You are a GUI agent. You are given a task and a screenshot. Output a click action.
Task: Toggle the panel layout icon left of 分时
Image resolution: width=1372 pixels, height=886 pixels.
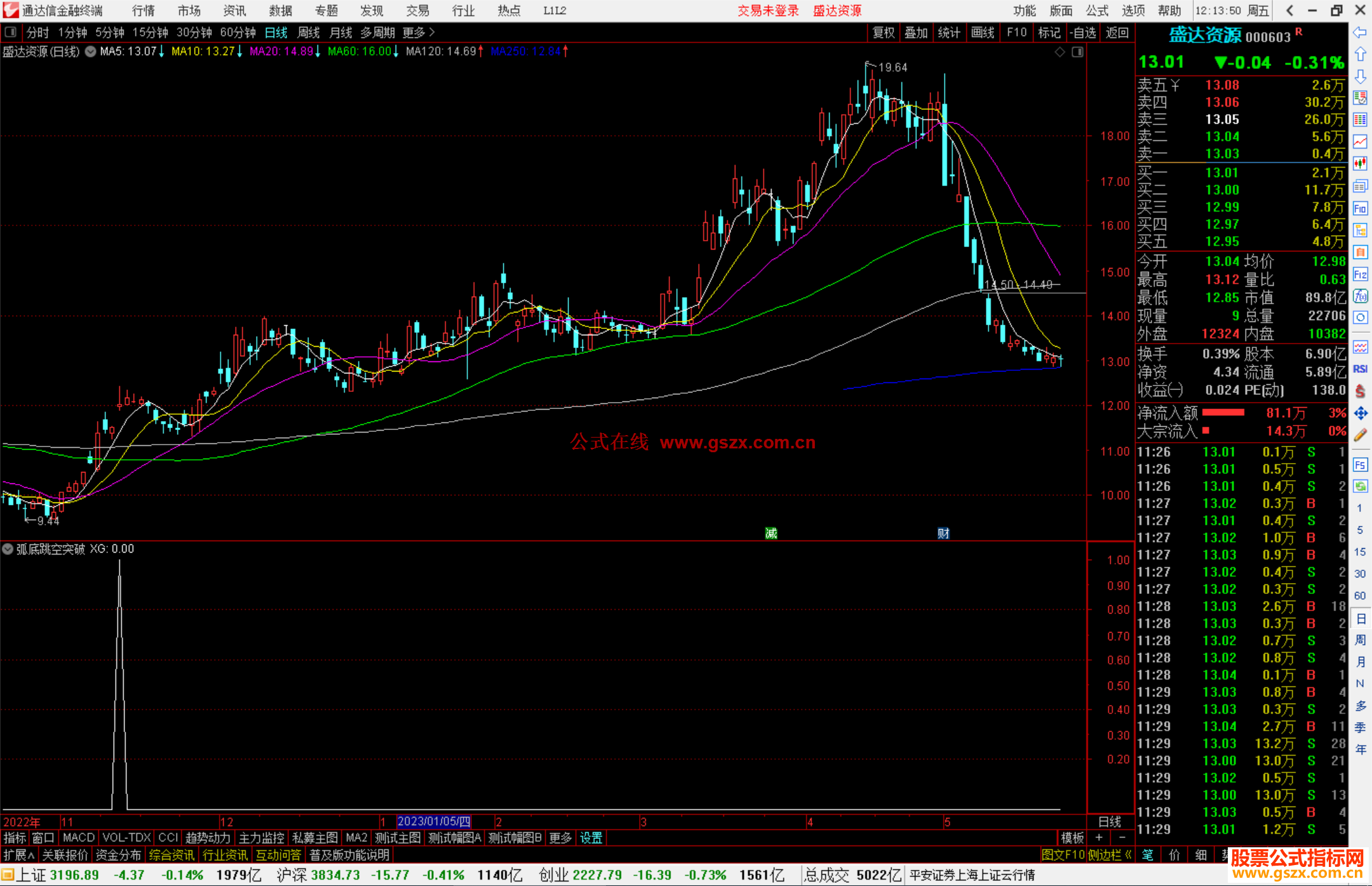(10, 32)
